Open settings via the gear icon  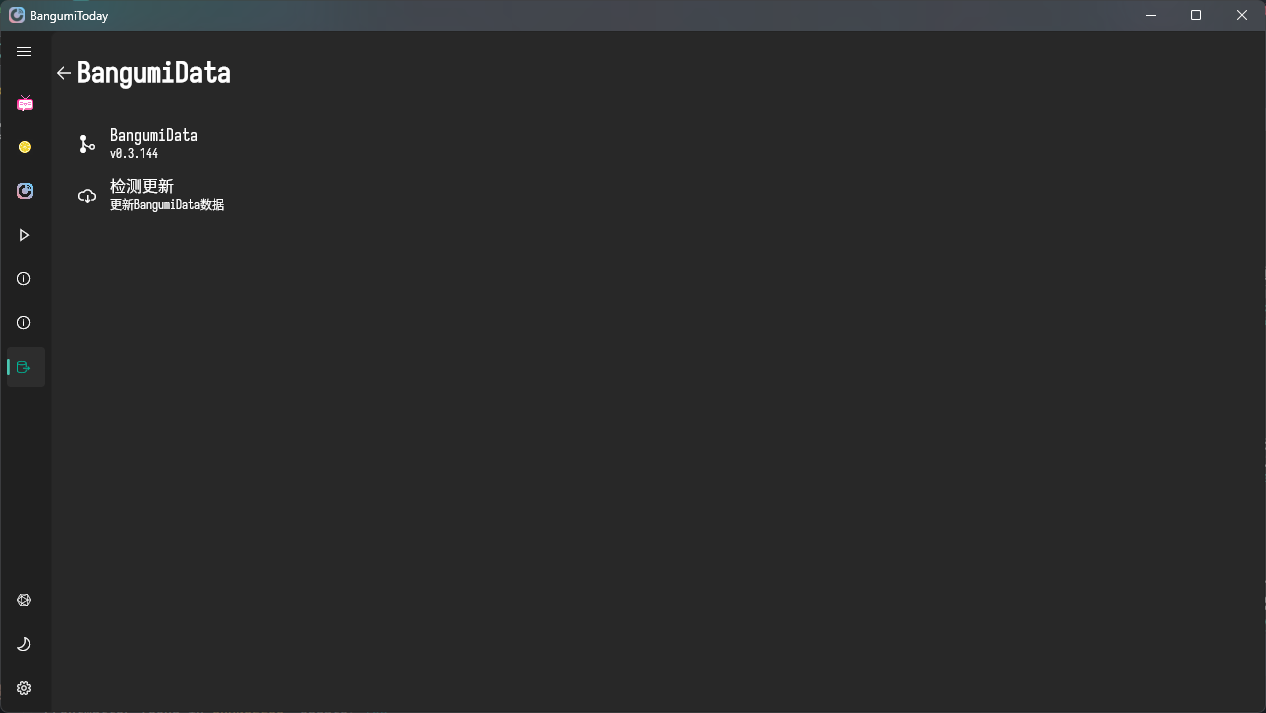click(x=25, y=688)
